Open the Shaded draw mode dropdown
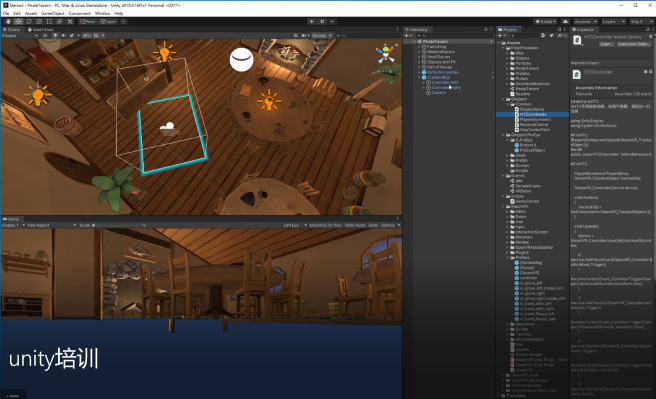This screenshot has width=656, height=399. 20,36
